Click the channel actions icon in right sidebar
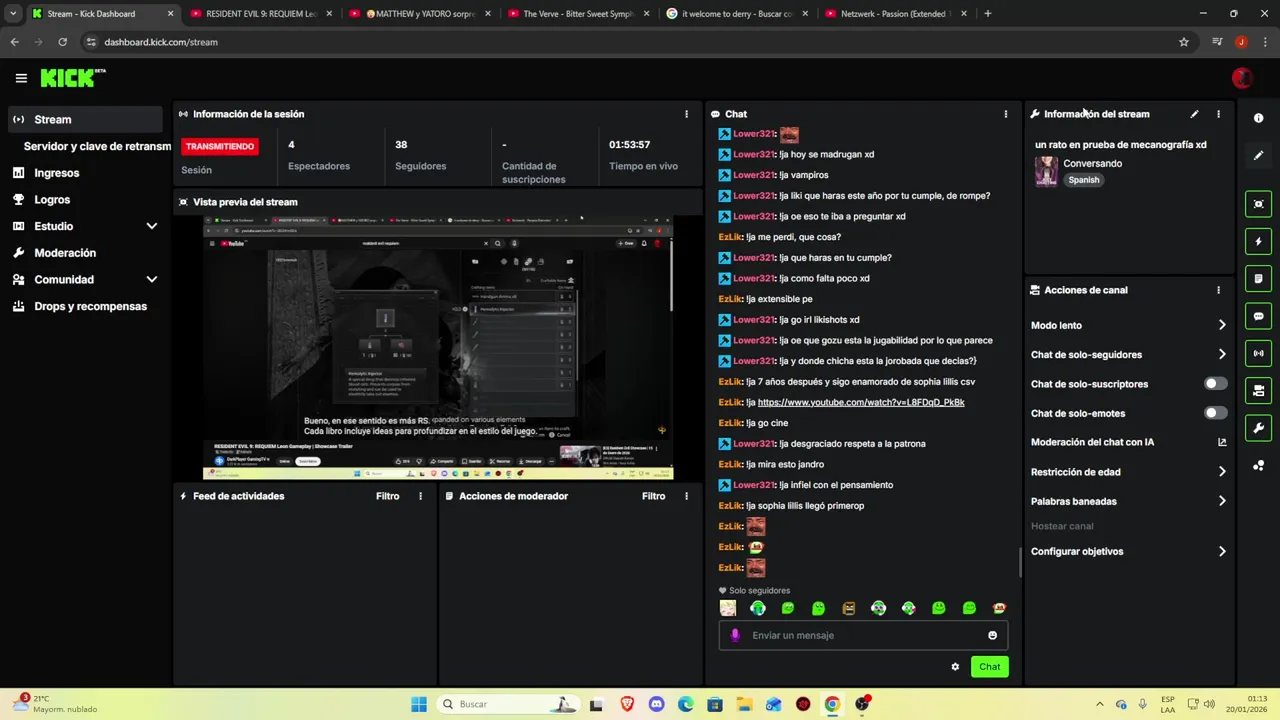Screen dimensions: 1280x720 pos(1258,390)
